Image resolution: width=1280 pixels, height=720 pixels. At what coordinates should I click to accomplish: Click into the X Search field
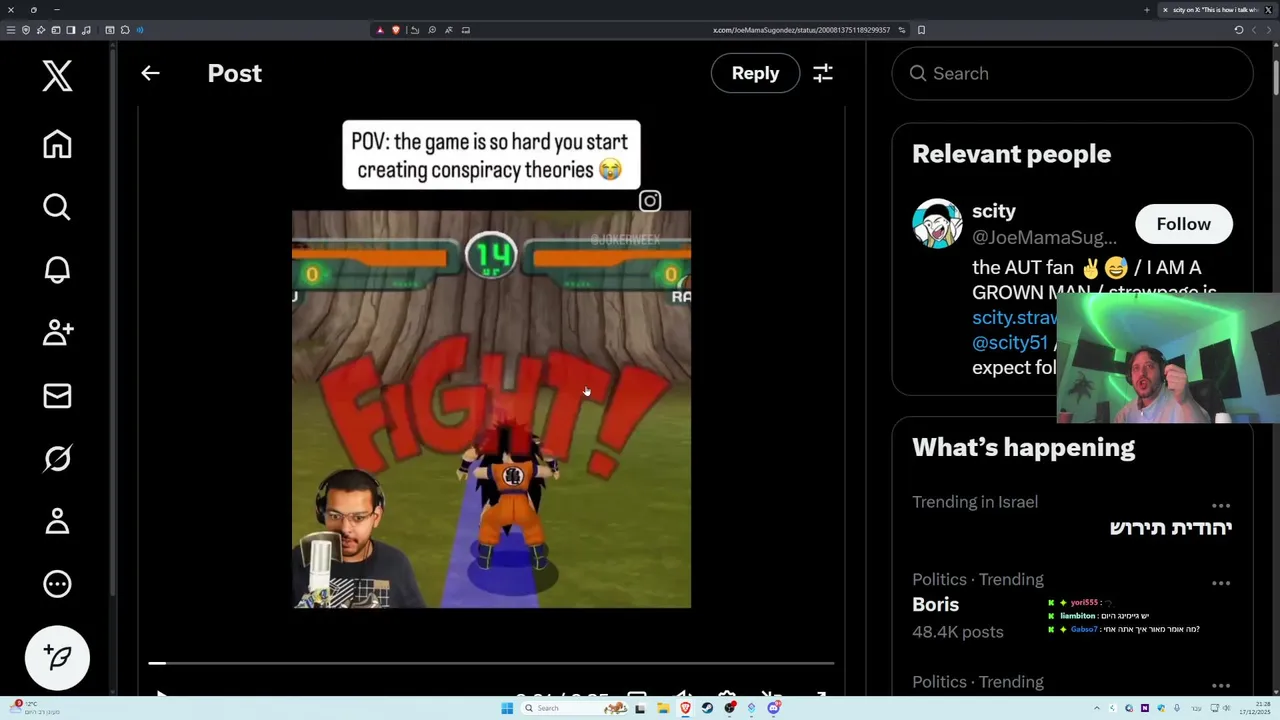click(1072, 73)
